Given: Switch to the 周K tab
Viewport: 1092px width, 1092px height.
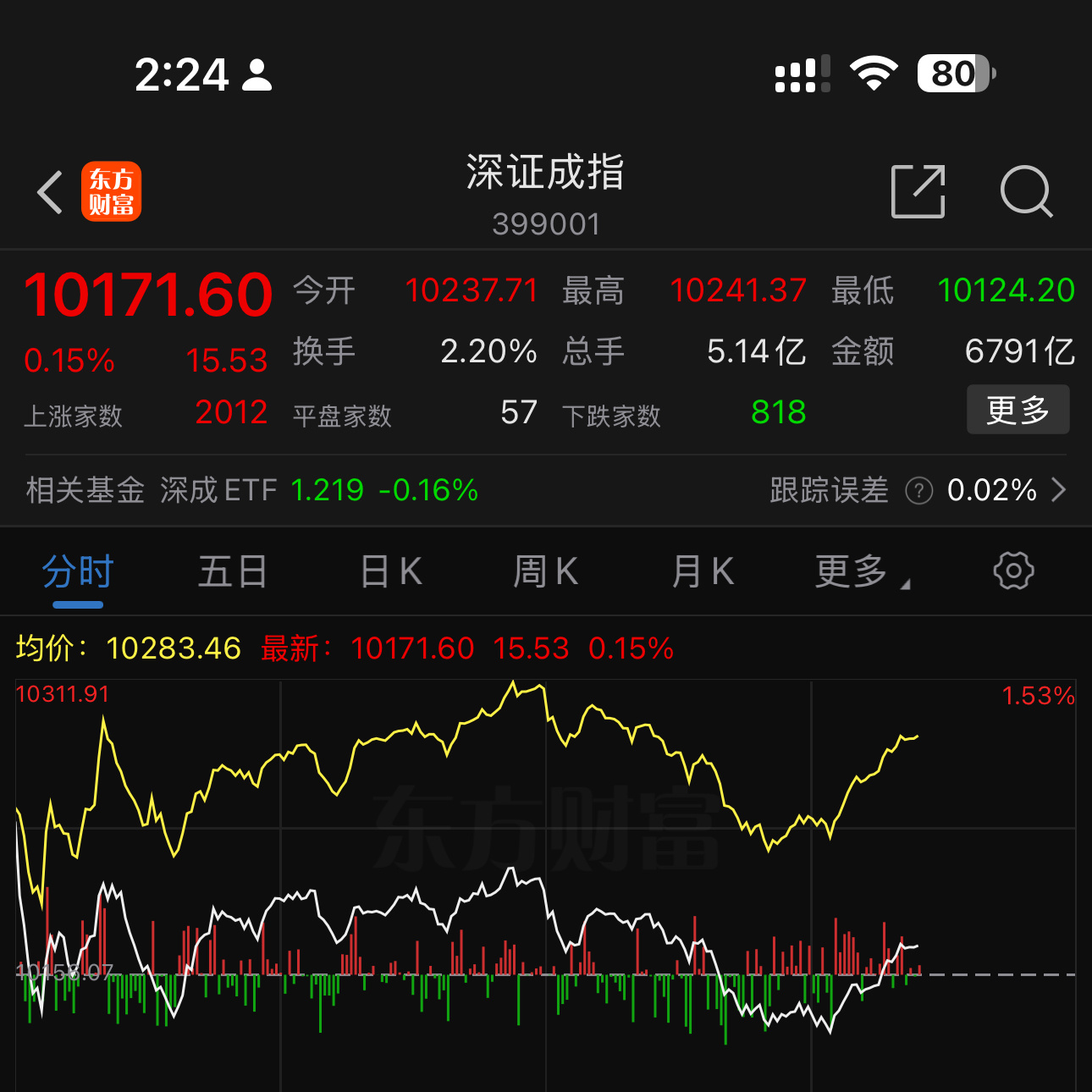Looking at the screenshot, I should pyautogui.click(x=546, y=571).
